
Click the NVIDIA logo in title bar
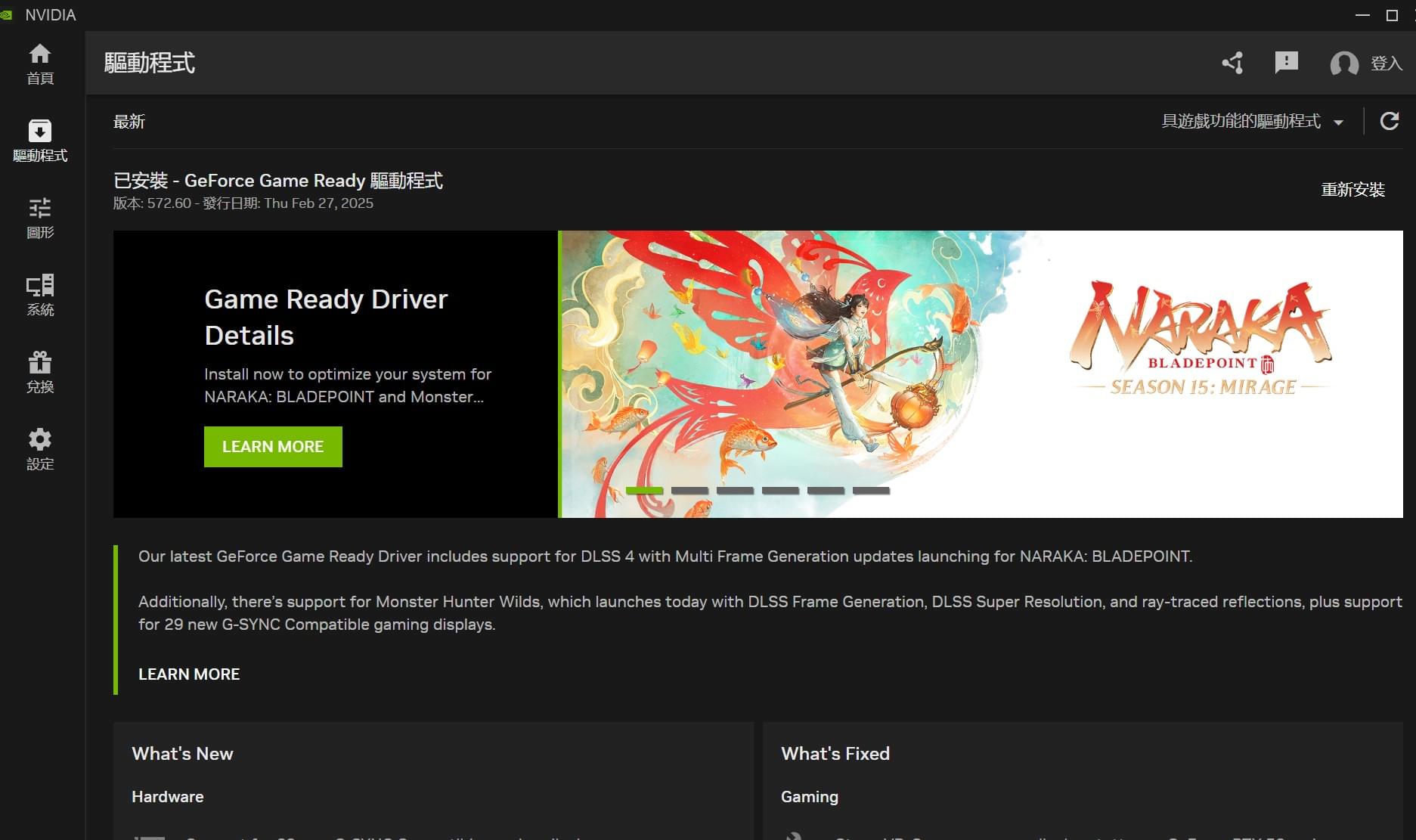click(x=7, y=15)
